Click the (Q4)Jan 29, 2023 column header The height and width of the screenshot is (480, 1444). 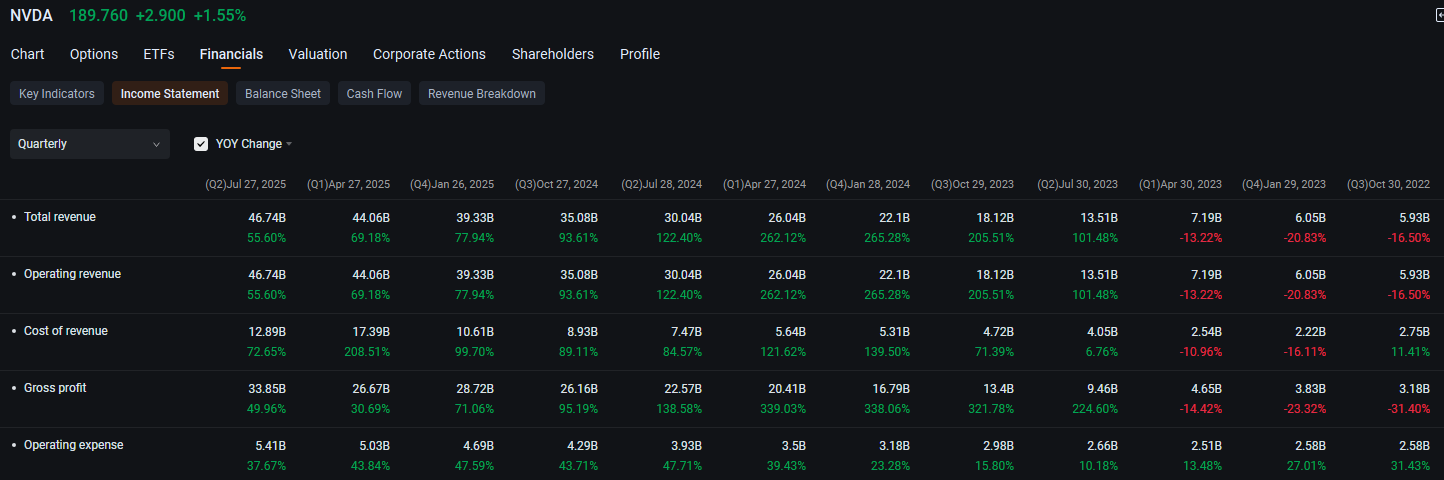[x=1284, y=185]
